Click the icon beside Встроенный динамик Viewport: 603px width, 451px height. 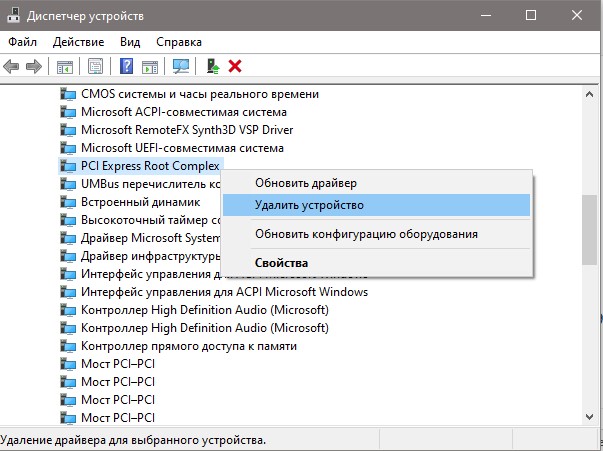pos(68,202)
